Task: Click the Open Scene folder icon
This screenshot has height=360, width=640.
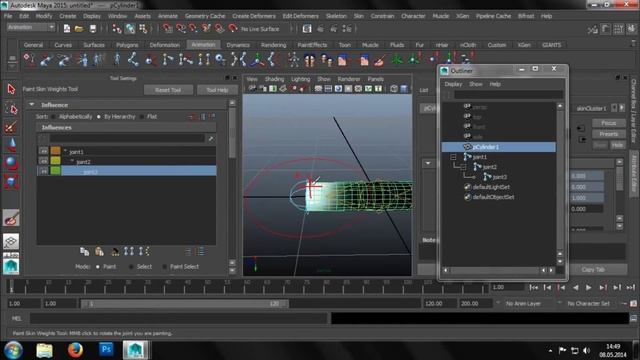Action: [x=79, y=29]
